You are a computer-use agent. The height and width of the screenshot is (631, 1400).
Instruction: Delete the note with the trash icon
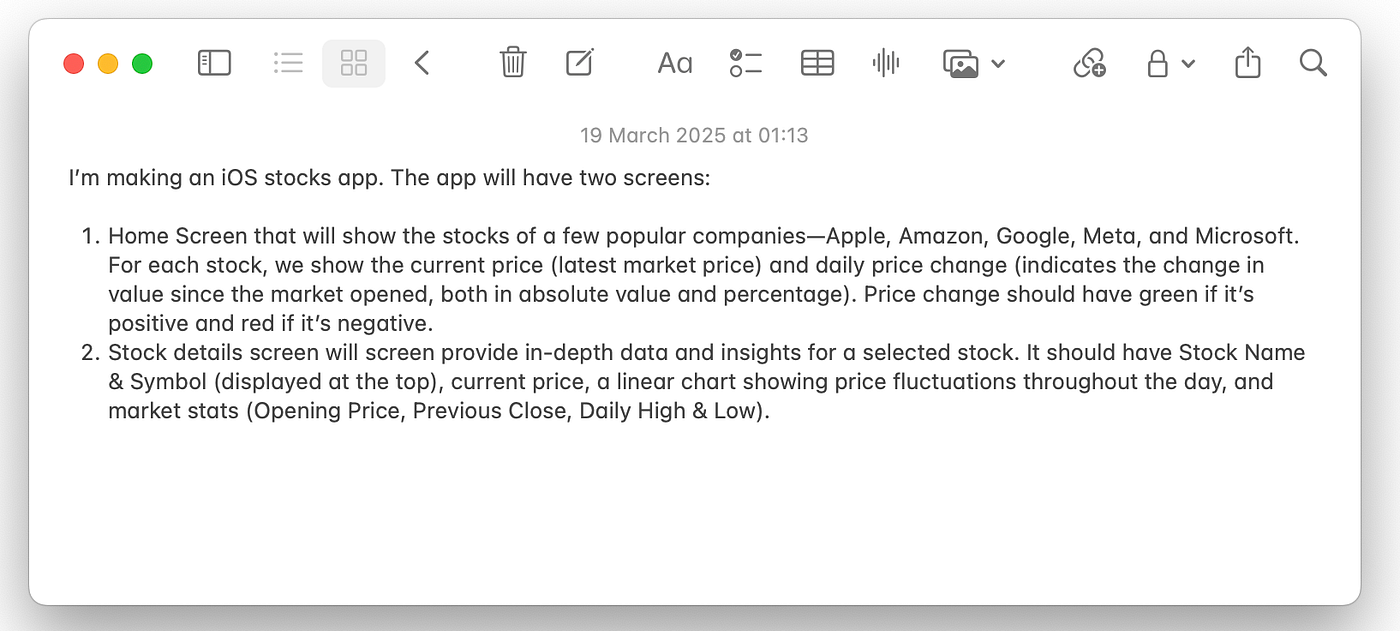[x=513, y=64]
